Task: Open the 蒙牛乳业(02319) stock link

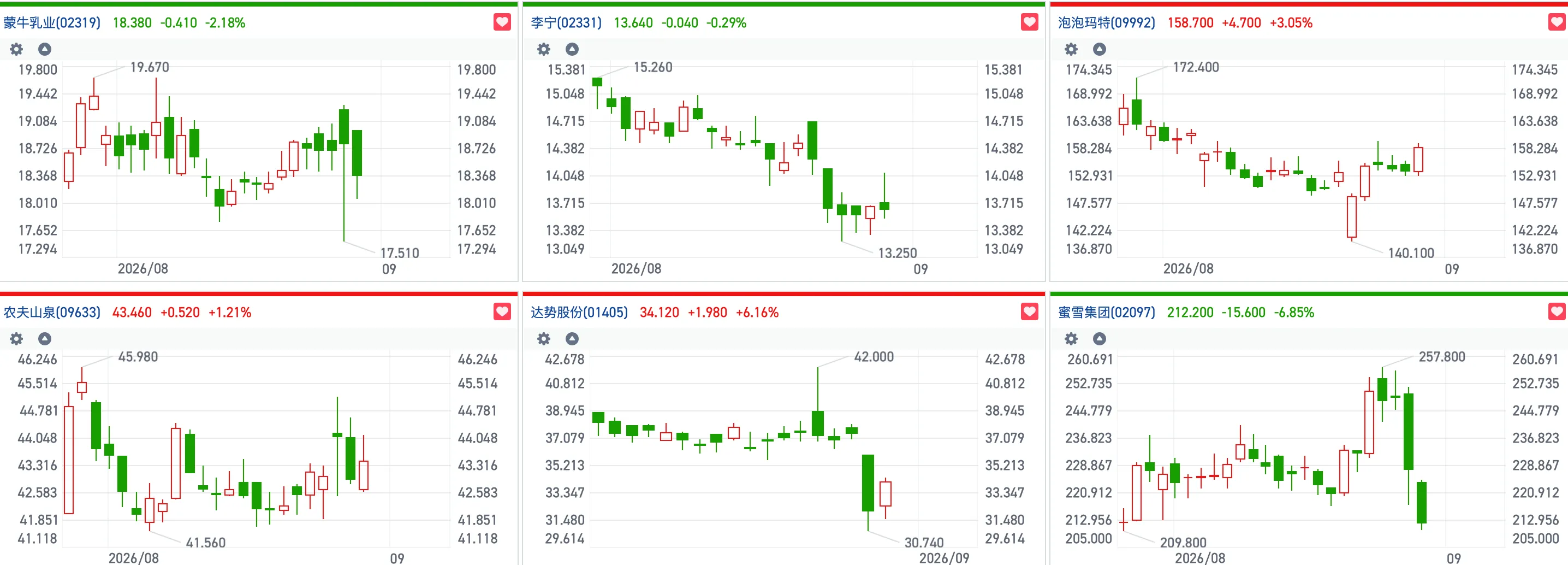Action: [52, 23]
